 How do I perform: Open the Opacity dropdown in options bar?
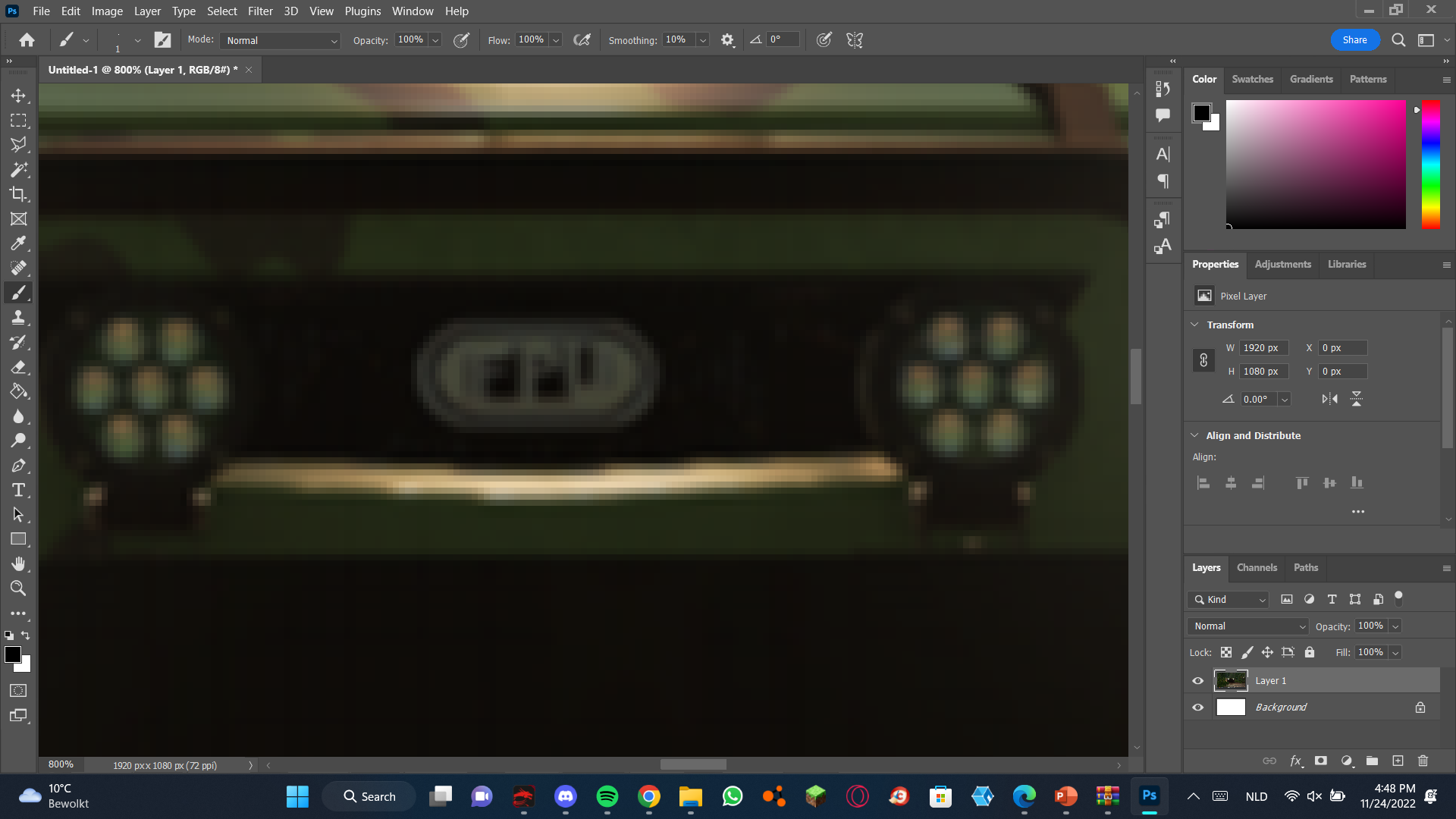point(435,40)
